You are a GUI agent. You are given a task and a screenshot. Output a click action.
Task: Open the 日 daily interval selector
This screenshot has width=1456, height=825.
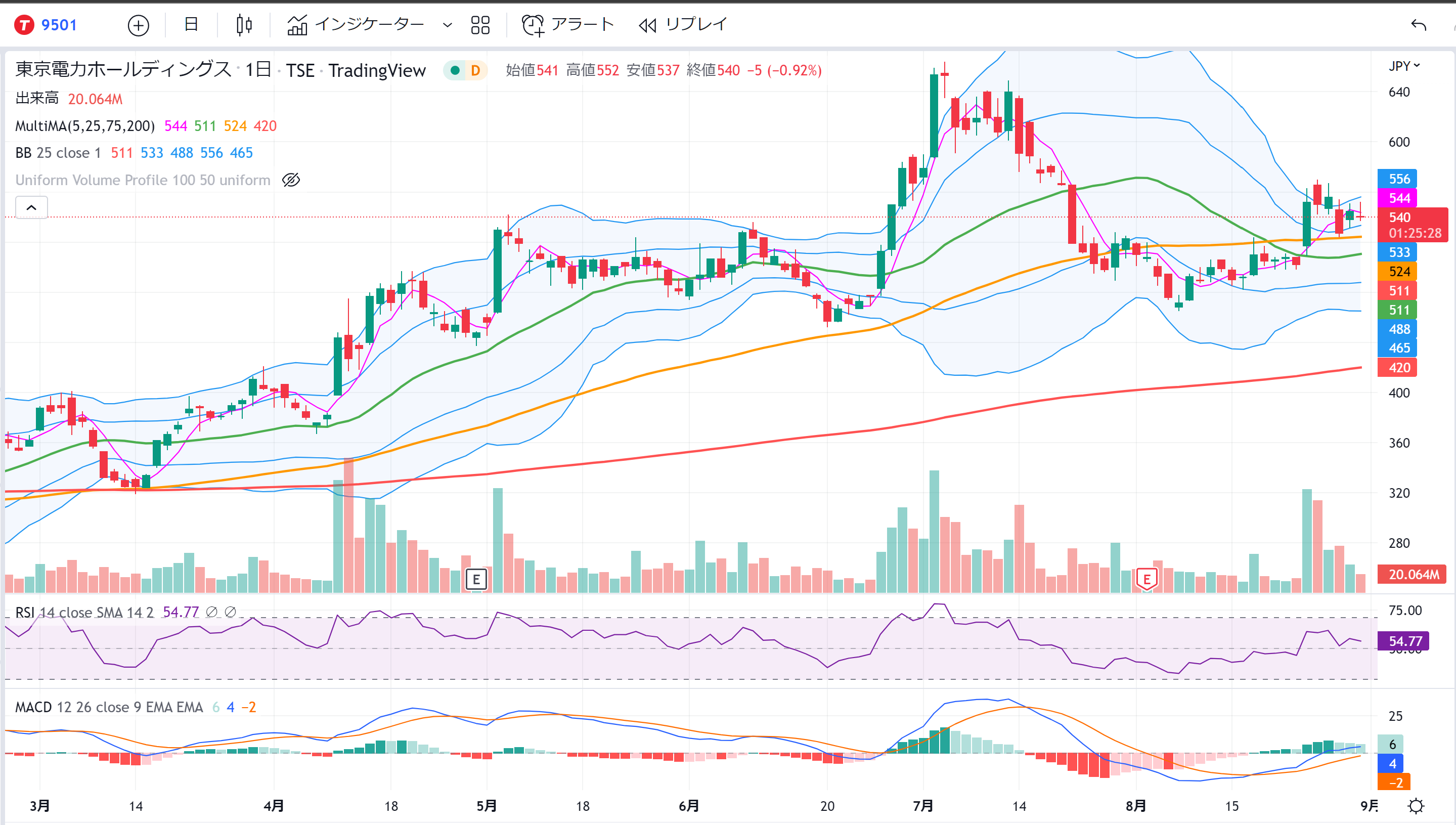(x=191, y=24)
